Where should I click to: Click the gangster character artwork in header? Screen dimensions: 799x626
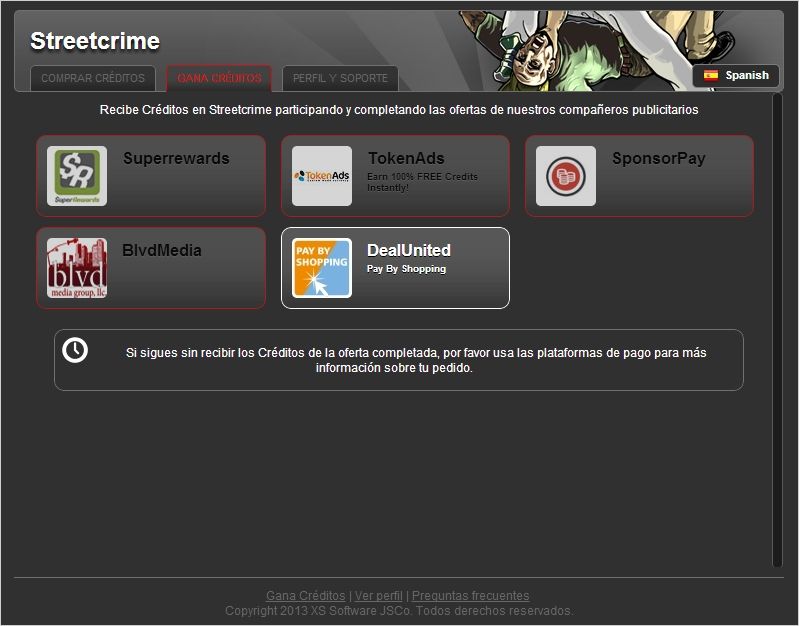(x=596, y=51)
